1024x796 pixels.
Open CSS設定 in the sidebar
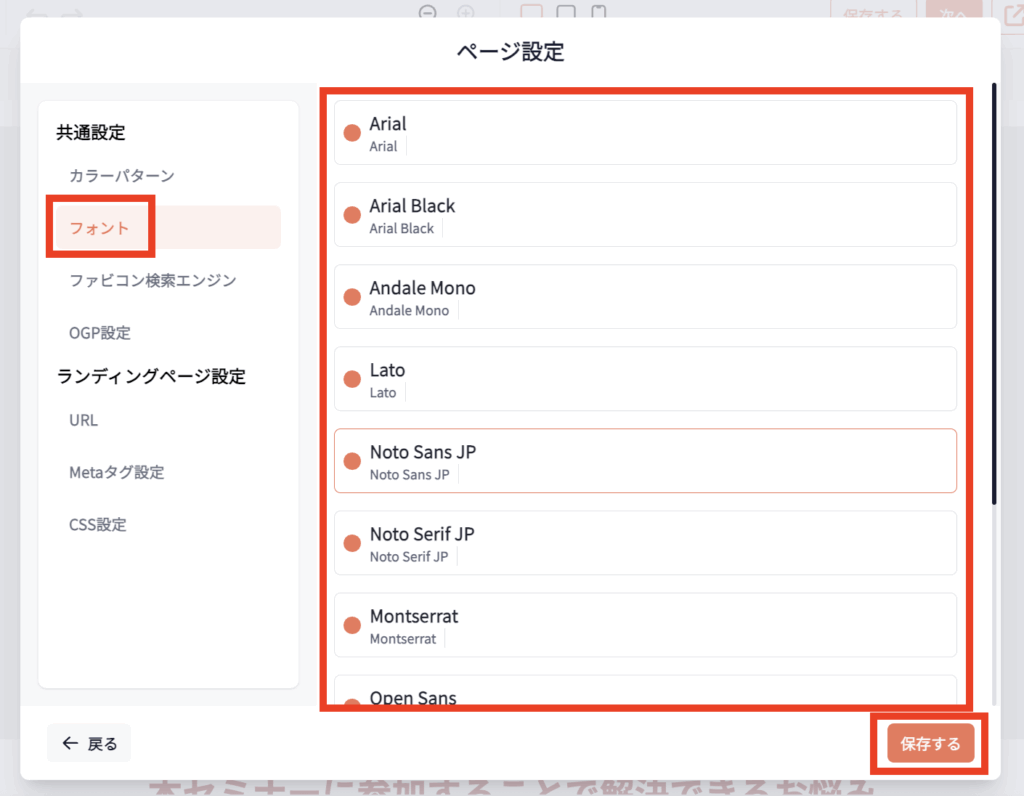pos(98,524)
